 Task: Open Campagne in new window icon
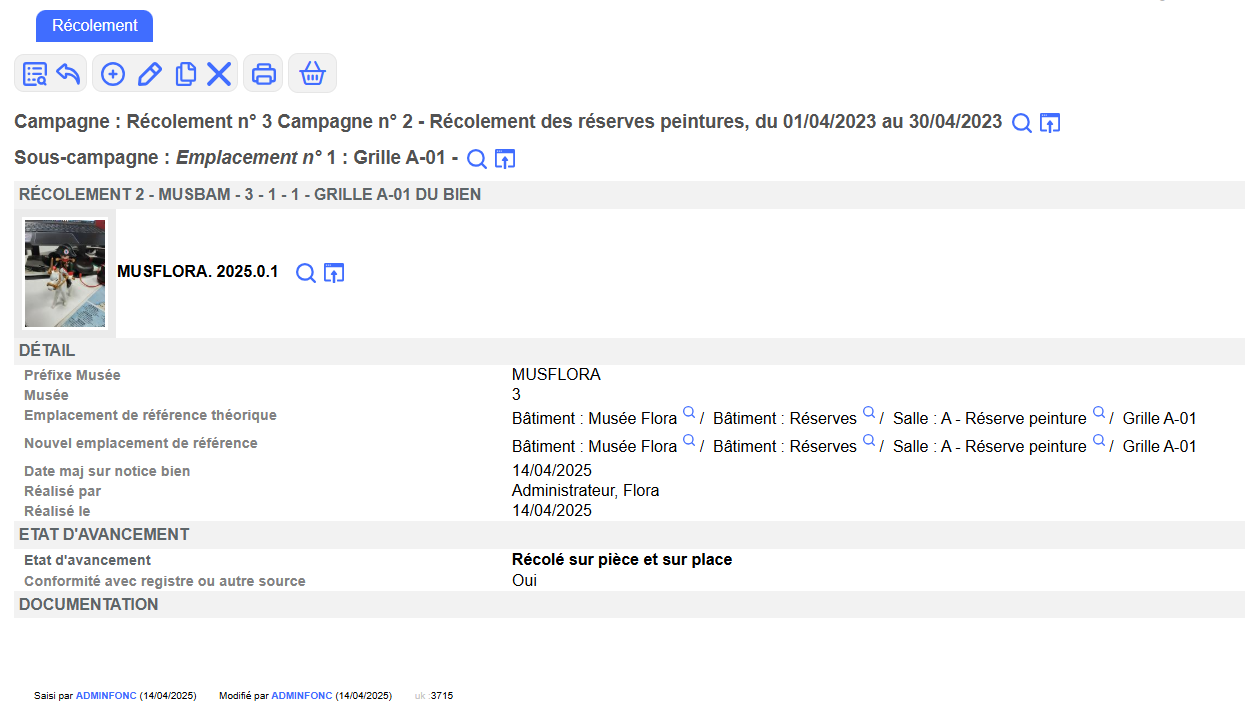(1049, 123)
